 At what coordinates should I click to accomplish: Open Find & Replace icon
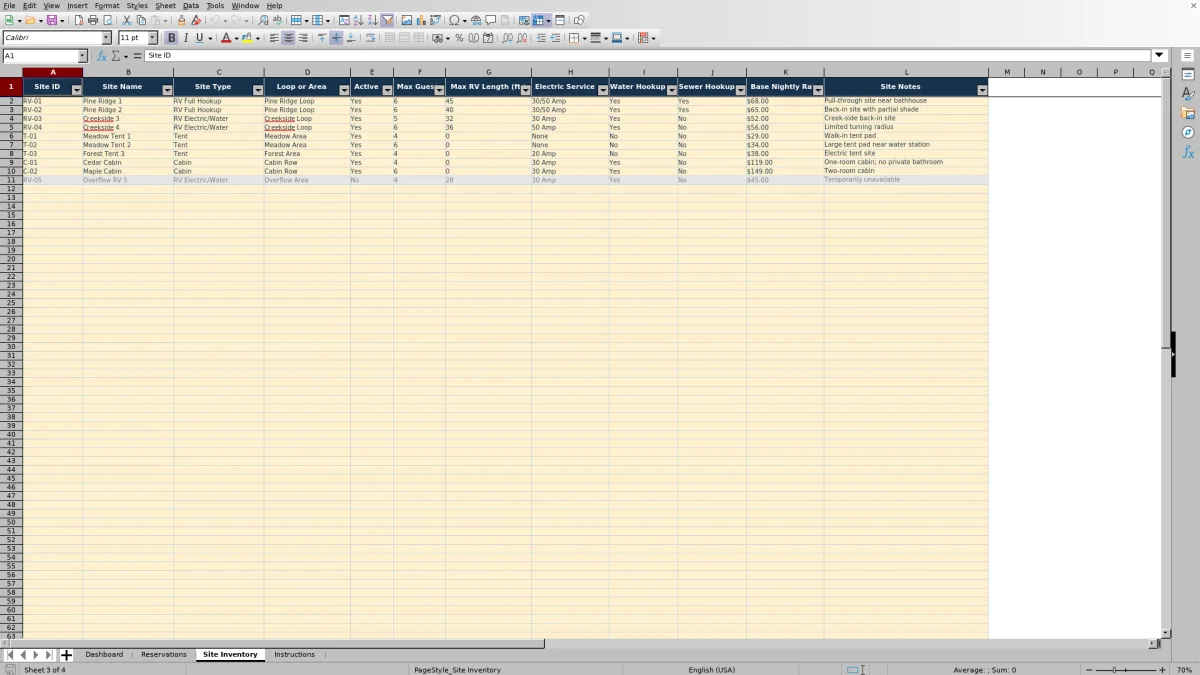point(263,20)
